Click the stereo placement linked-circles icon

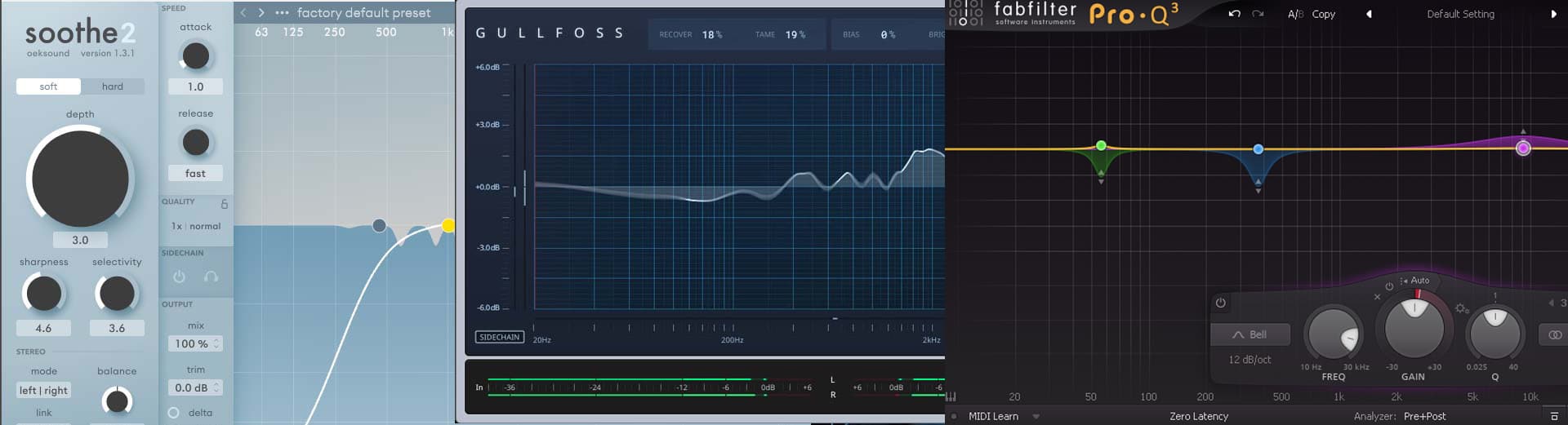click(1554, 334)
